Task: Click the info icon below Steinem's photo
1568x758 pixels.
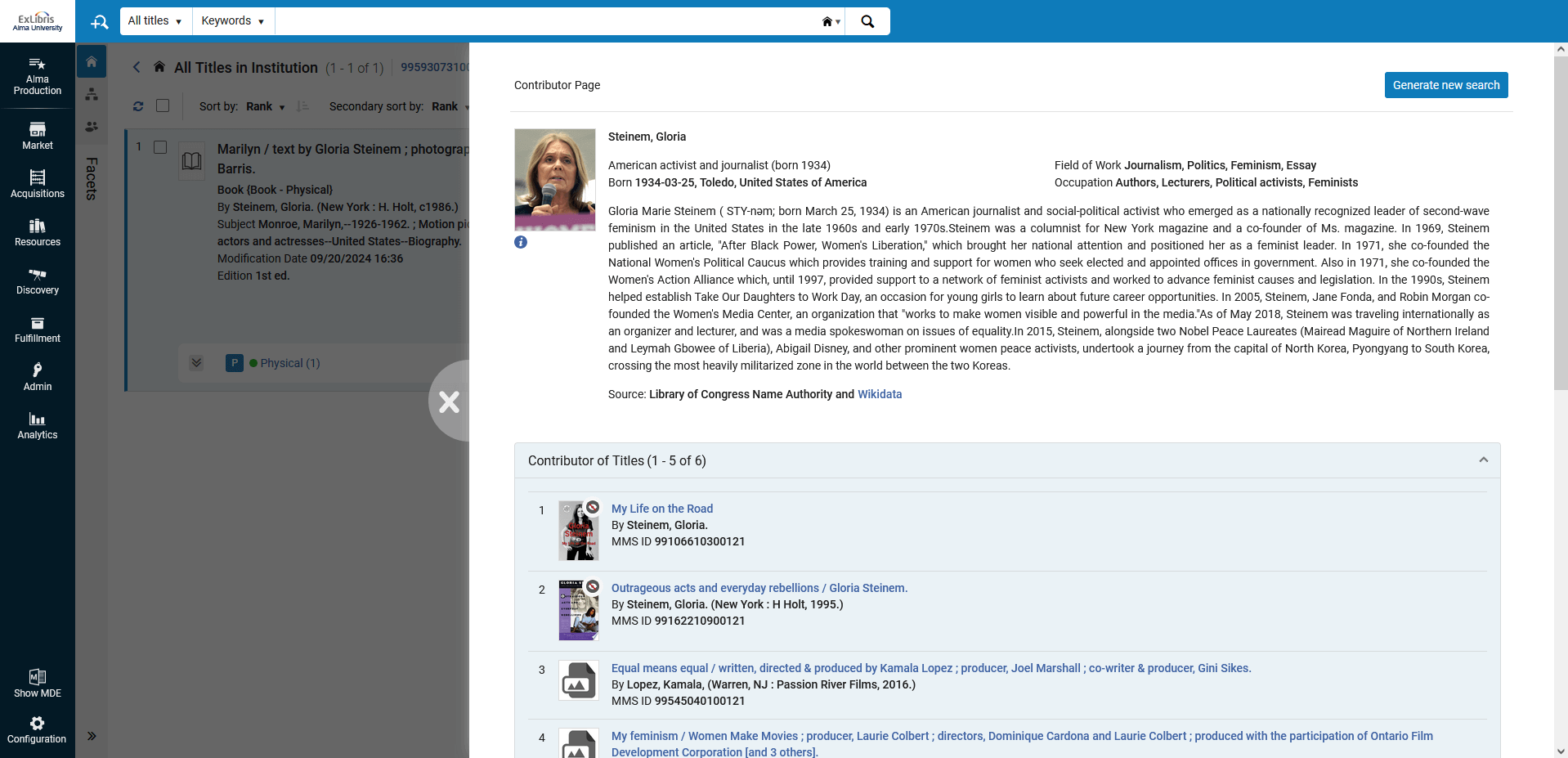Action: click(x=521, y=242)
